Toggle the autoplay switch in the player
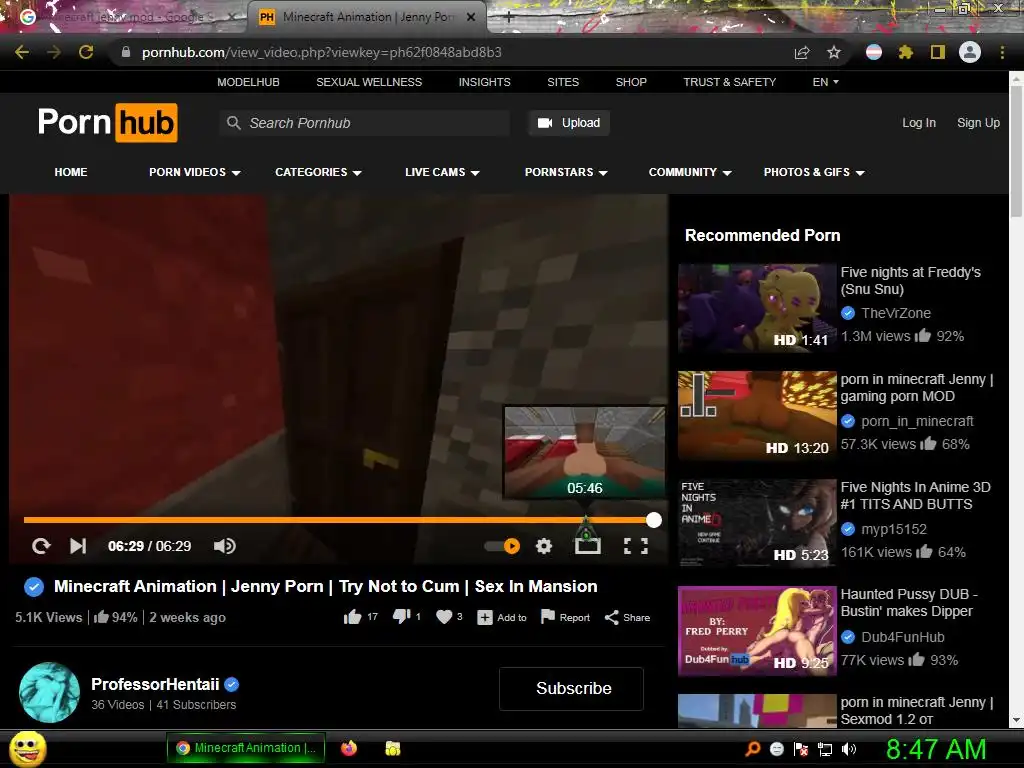 (503, 546)
